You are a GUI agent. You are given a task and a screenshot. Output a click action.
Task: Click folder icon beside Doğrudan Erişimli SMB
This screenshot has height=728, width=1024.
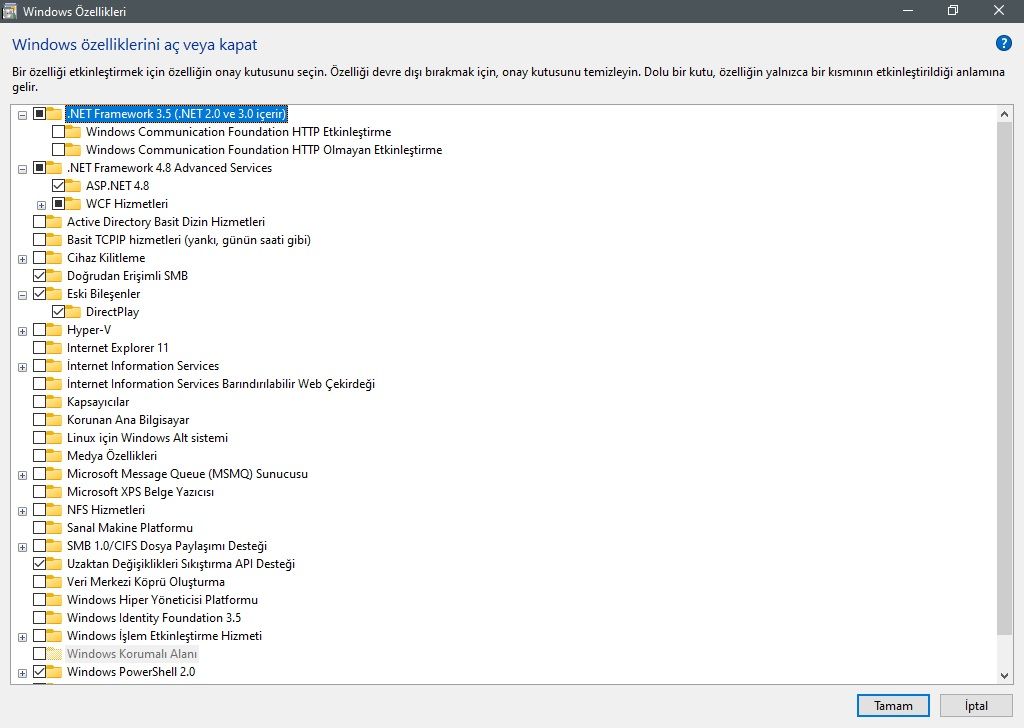(54, 276)
